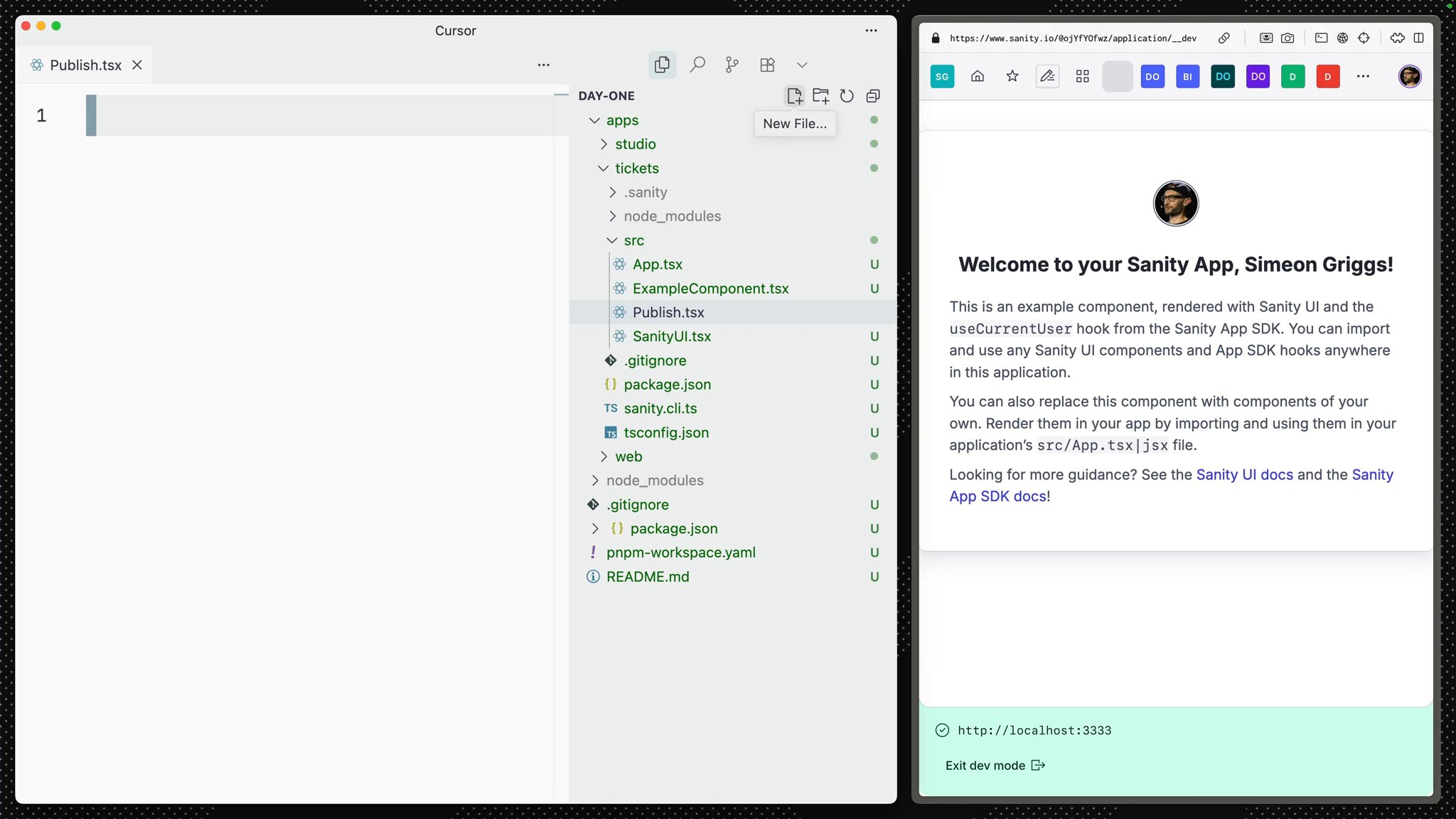
Task: Select the Publish.tsx editor tab
Action: tap(85, 65)
